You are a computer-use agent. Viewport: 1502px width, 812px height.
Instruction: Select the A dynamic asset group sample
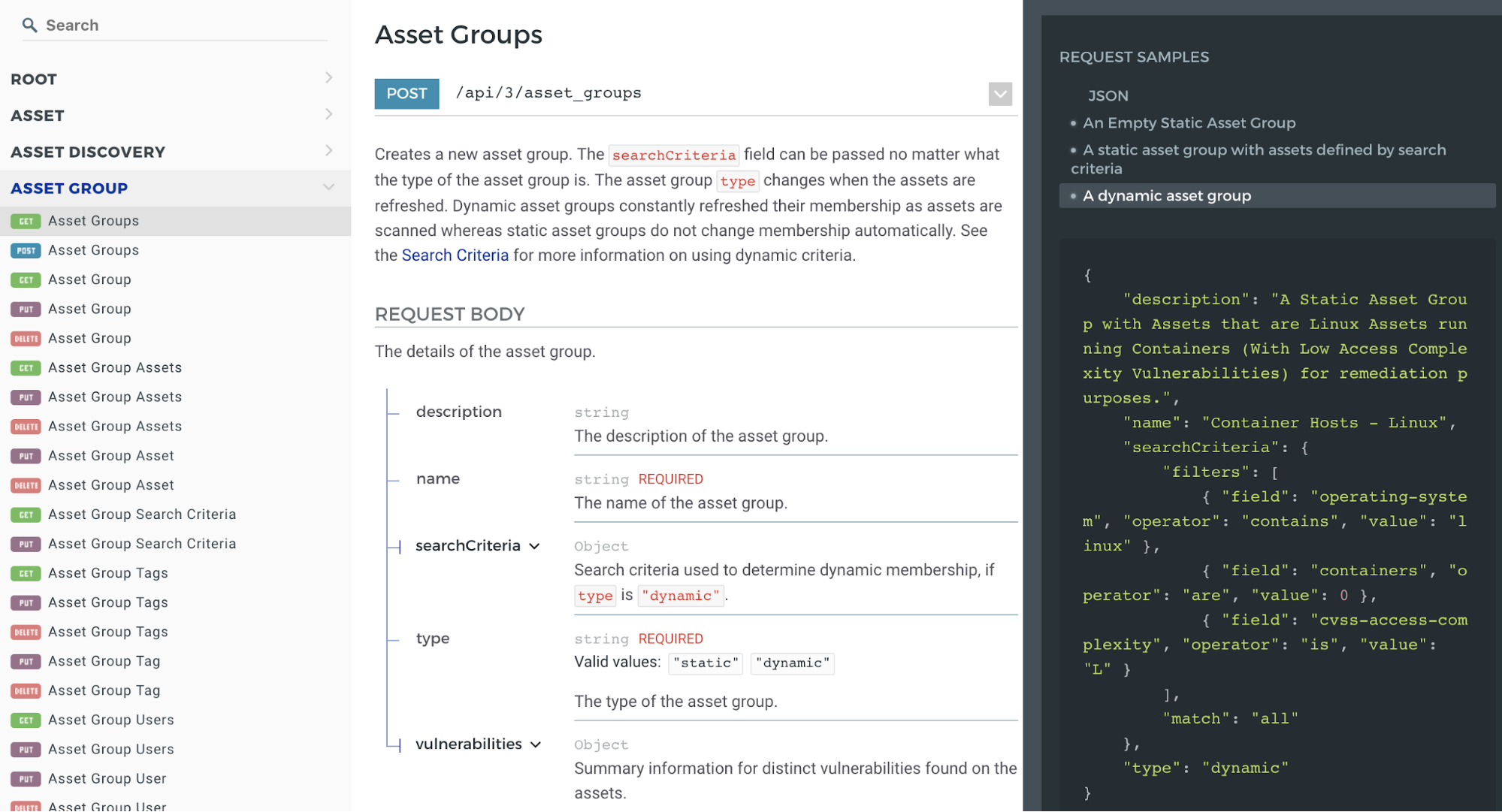[x=1166, y=196]
